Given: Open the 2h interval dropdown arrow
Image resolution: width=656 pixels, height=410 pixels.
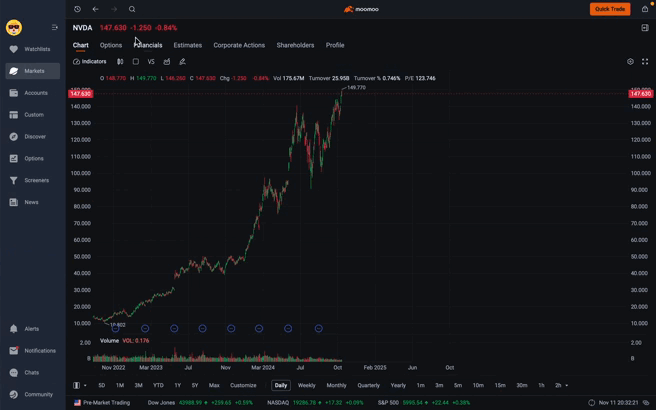Looking at the screenshot, I should 567,385.
